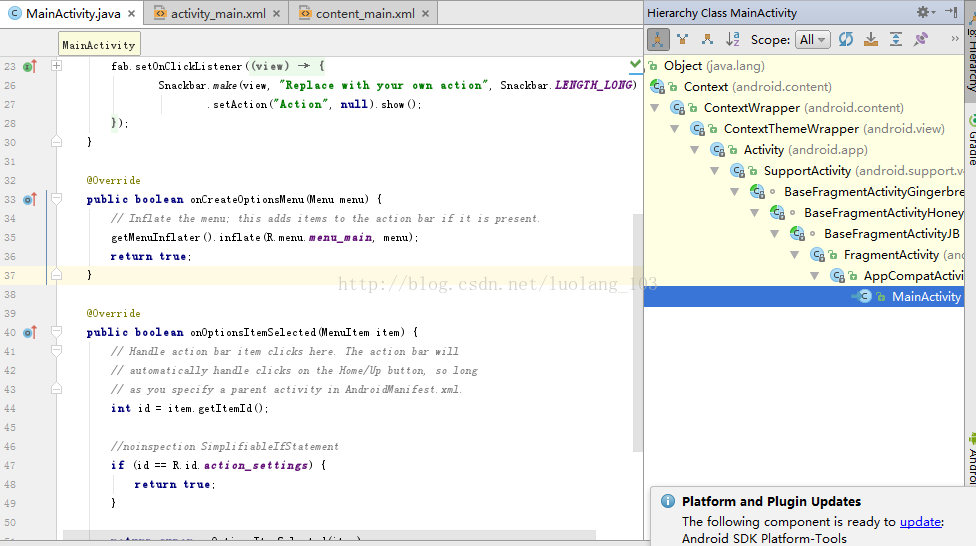Select MainActivity row in hierarchy tree
The width and height of the screenshot is (976, 546).
(x=804, y=296)
